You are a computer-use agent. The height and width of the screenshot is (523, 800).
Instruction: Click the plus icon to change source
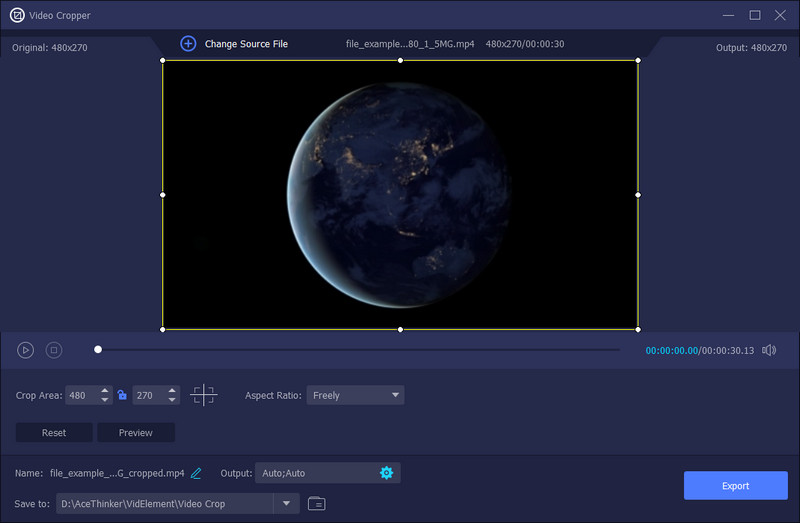(x=188, y=44)
